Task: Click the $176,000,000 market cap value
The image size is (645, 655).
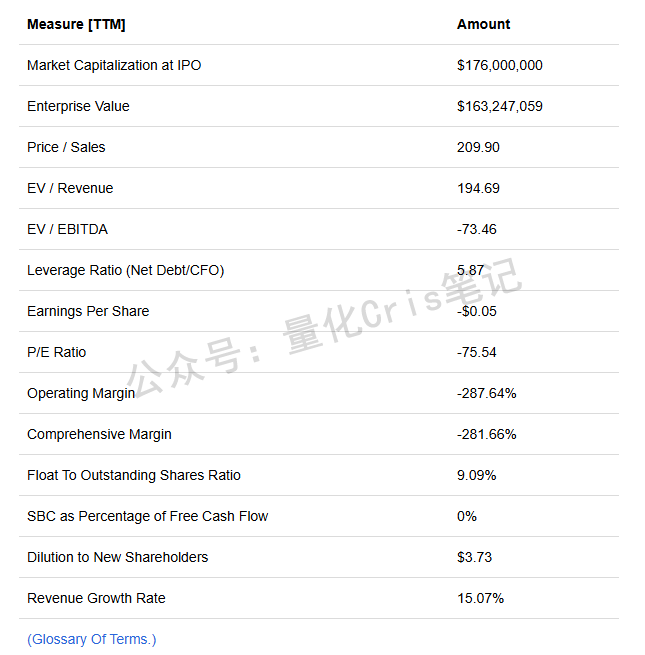Action: click(499, 65)
